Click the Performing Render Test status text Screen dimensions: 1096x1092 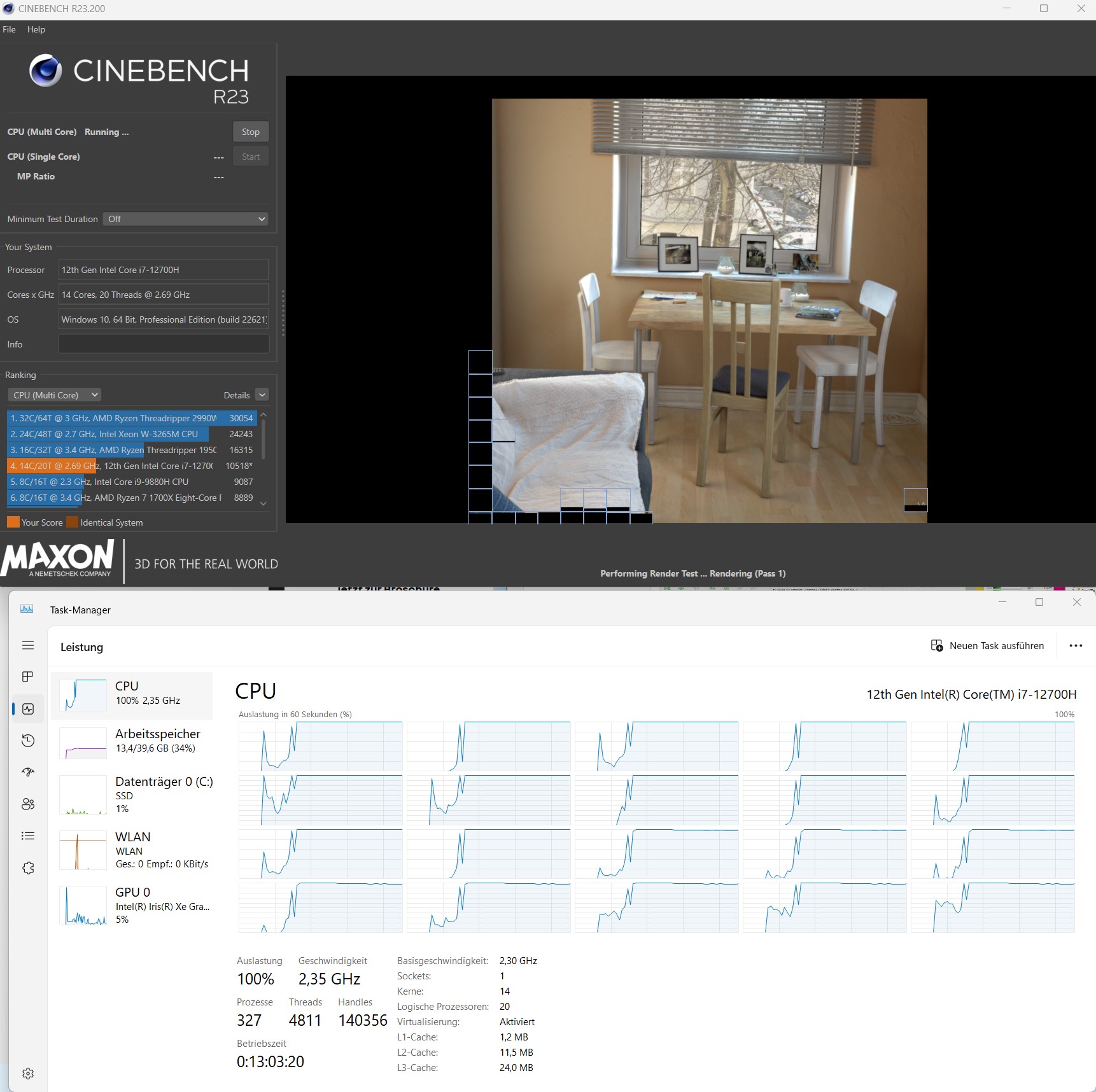[693, 573]
